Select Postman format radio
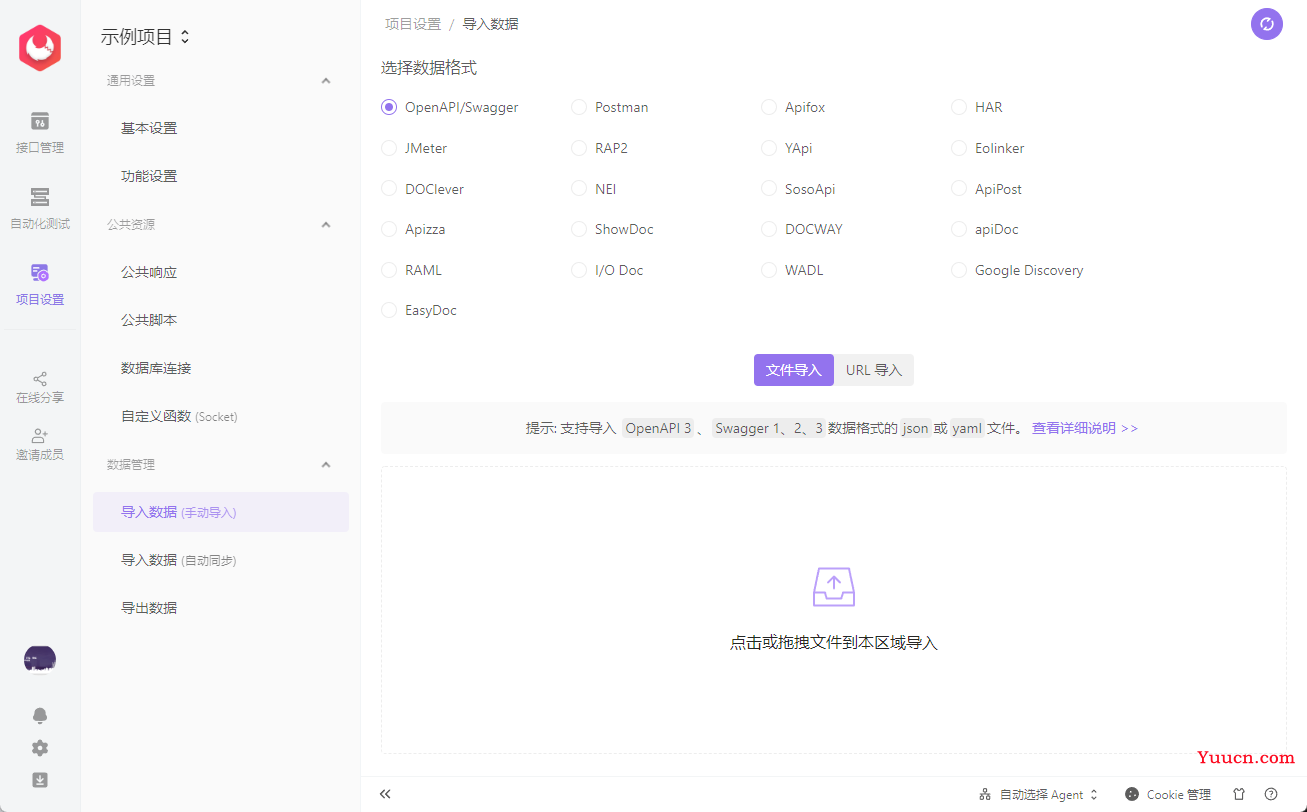The height and width of the screenshot is (812, 1307). [579, 107]
